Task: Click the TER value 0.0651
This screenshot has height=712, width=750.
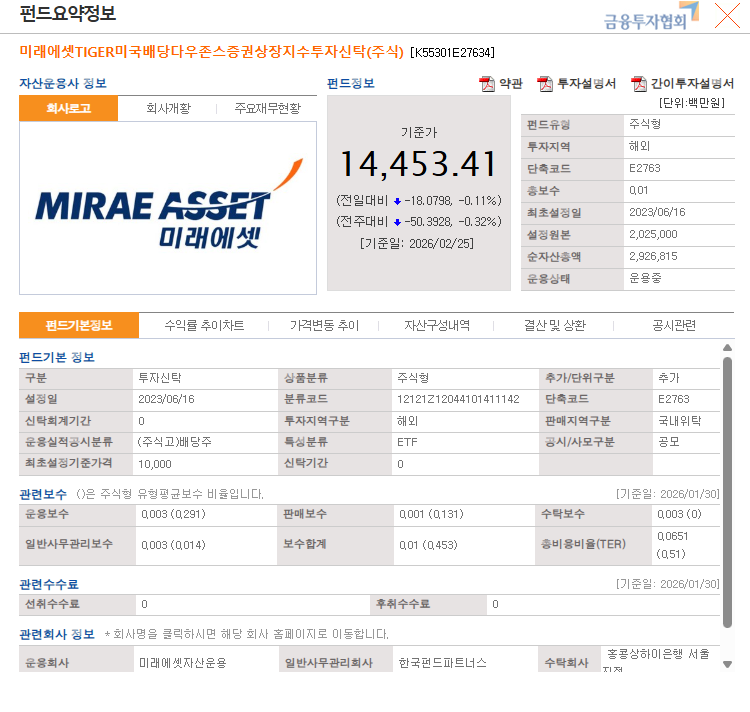Action: tap(673, 537)
